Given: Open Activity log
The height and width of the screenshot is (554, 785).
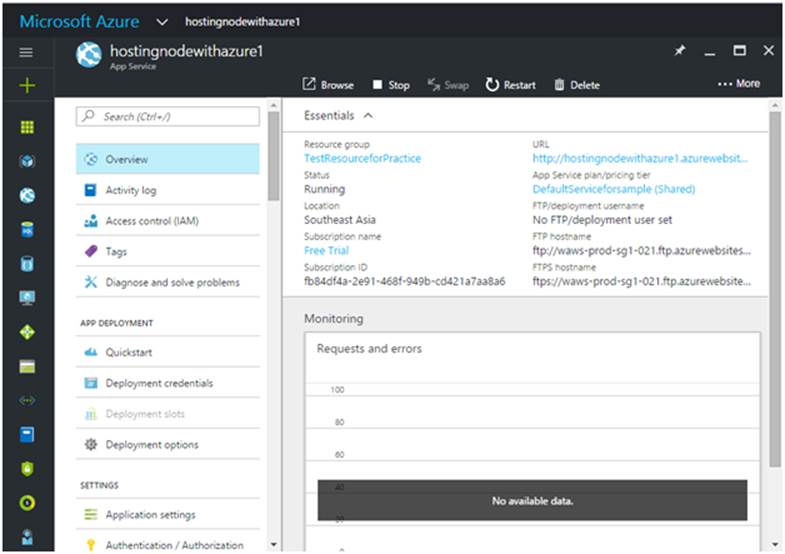Looking at the screenshot, I should coord(168,190).
